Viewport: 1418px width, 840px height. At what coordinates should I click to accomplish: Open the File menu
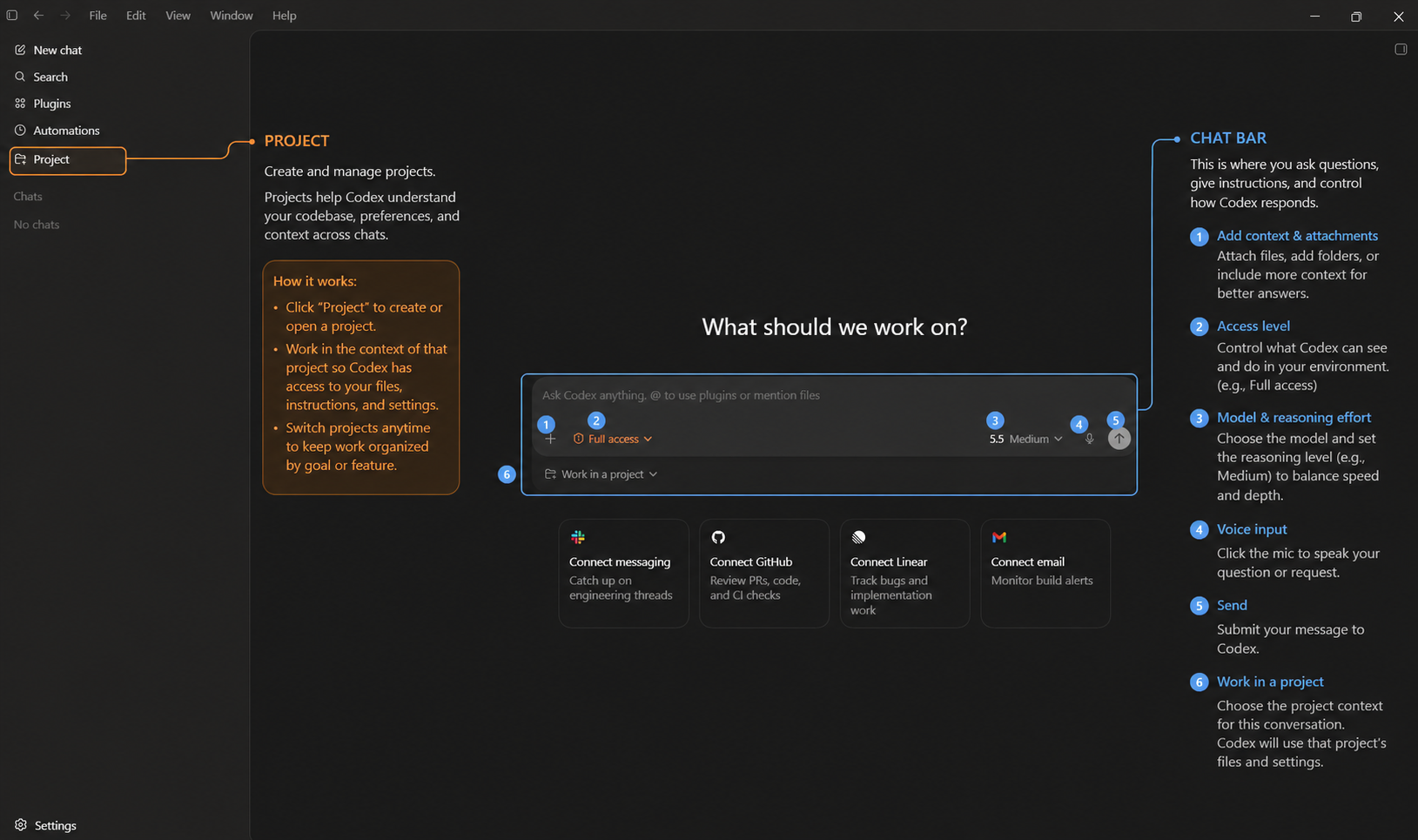(97, 16)
